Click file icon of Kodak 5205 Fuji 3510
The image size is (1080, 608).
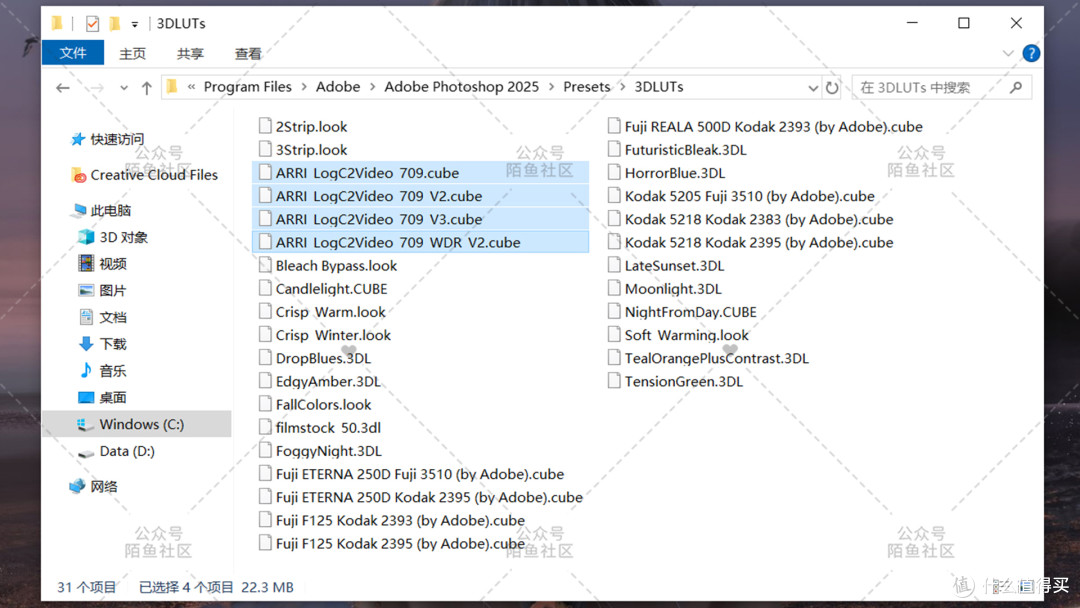614,196
